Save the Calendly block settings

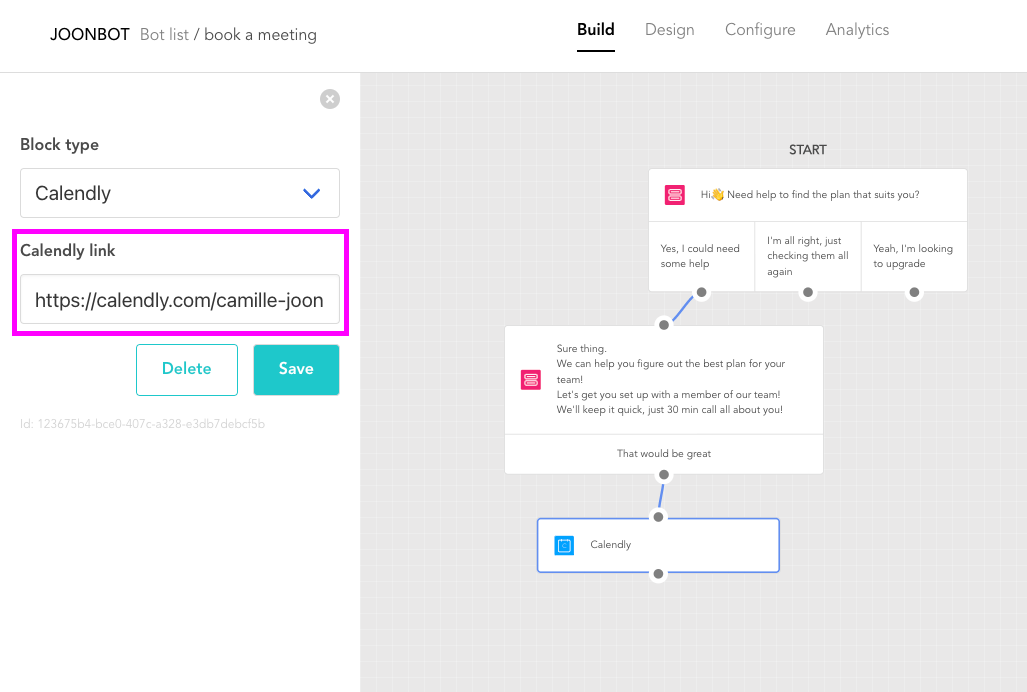pyautogui.click(x=296, y=369)
